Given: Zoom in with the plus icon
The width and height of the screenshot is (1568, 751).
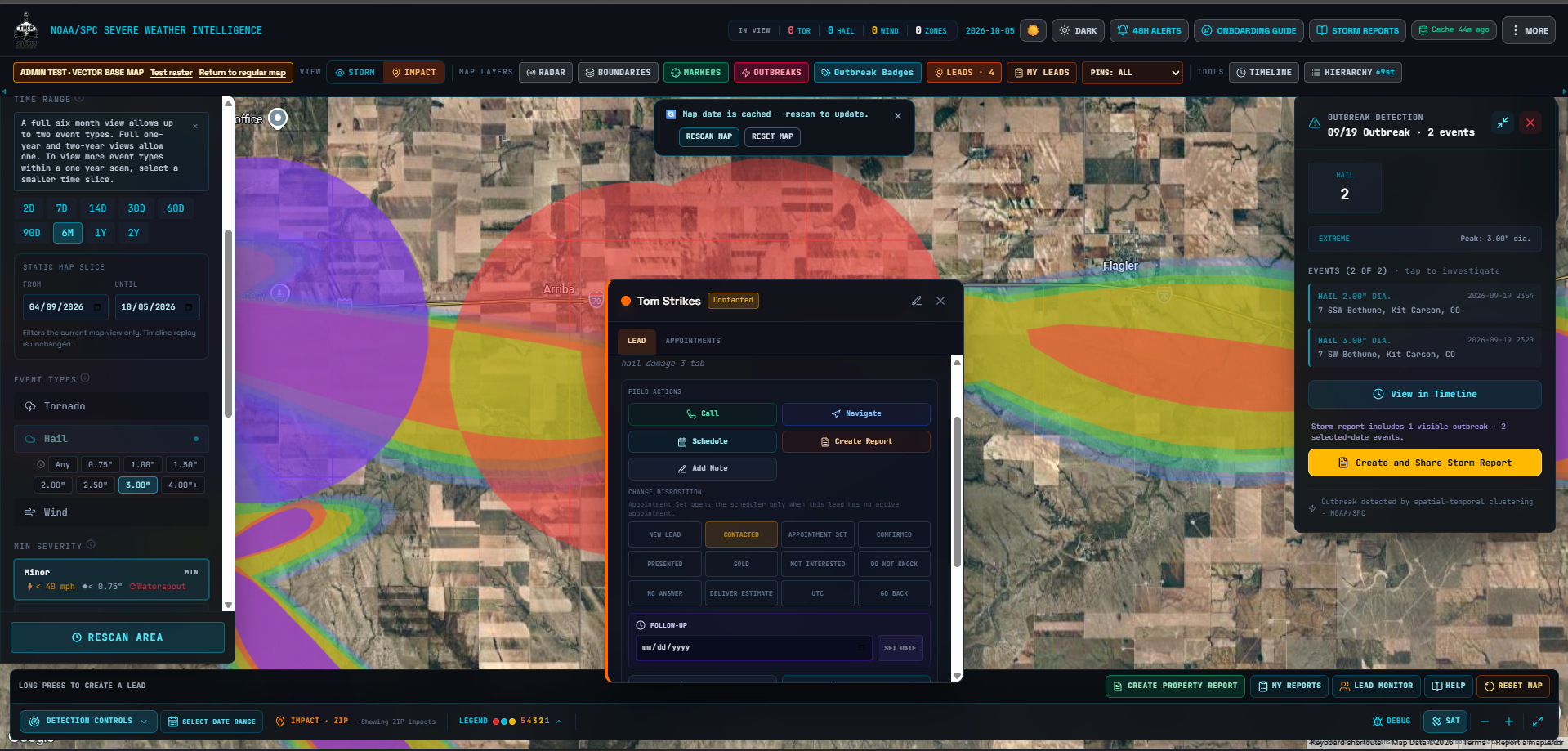Looking at the screenshot, I should coord(1509,722).
